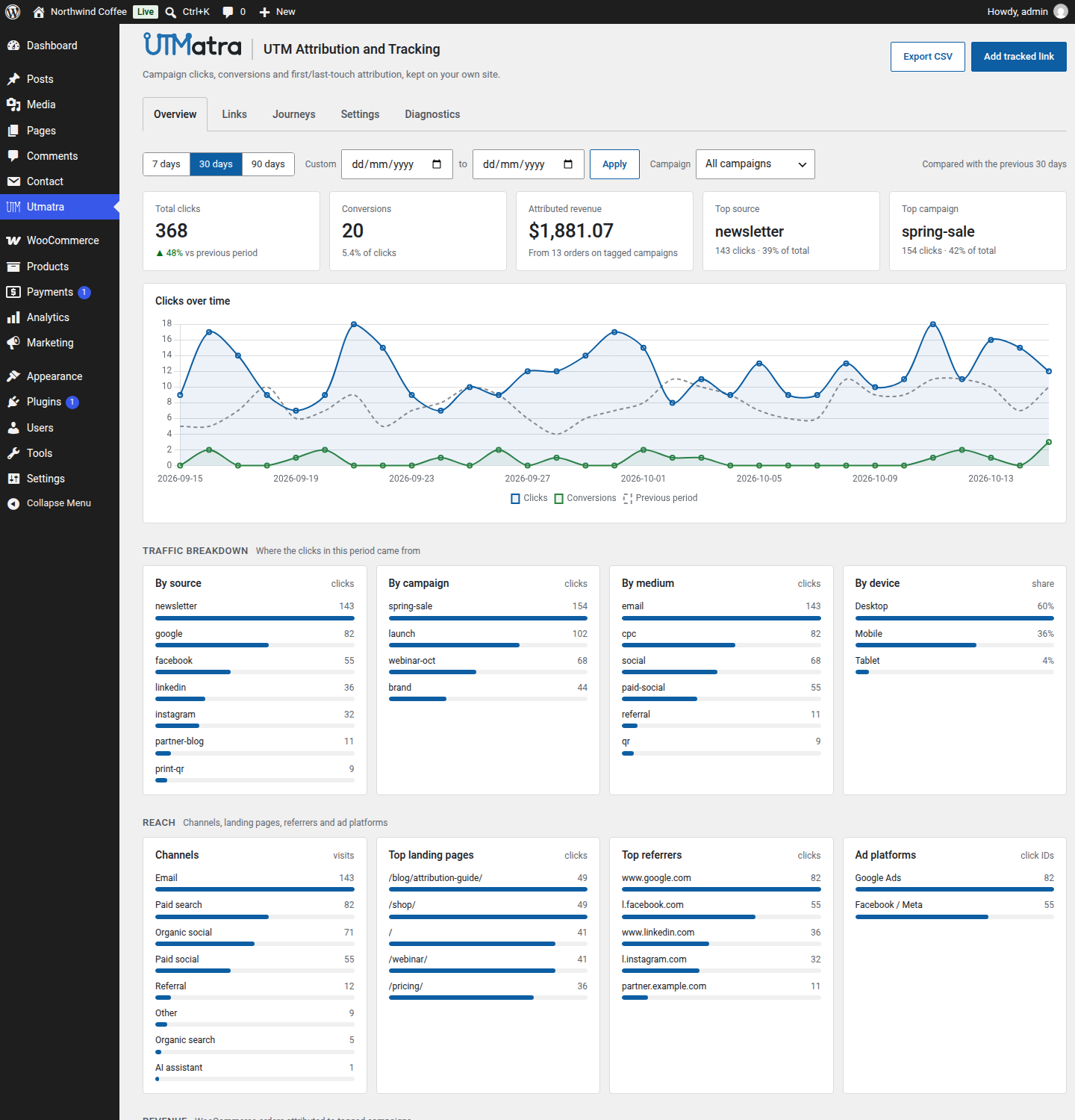Click the comments bubble icon in admin bar
1075x1120 pixels.
pos(228,12)
